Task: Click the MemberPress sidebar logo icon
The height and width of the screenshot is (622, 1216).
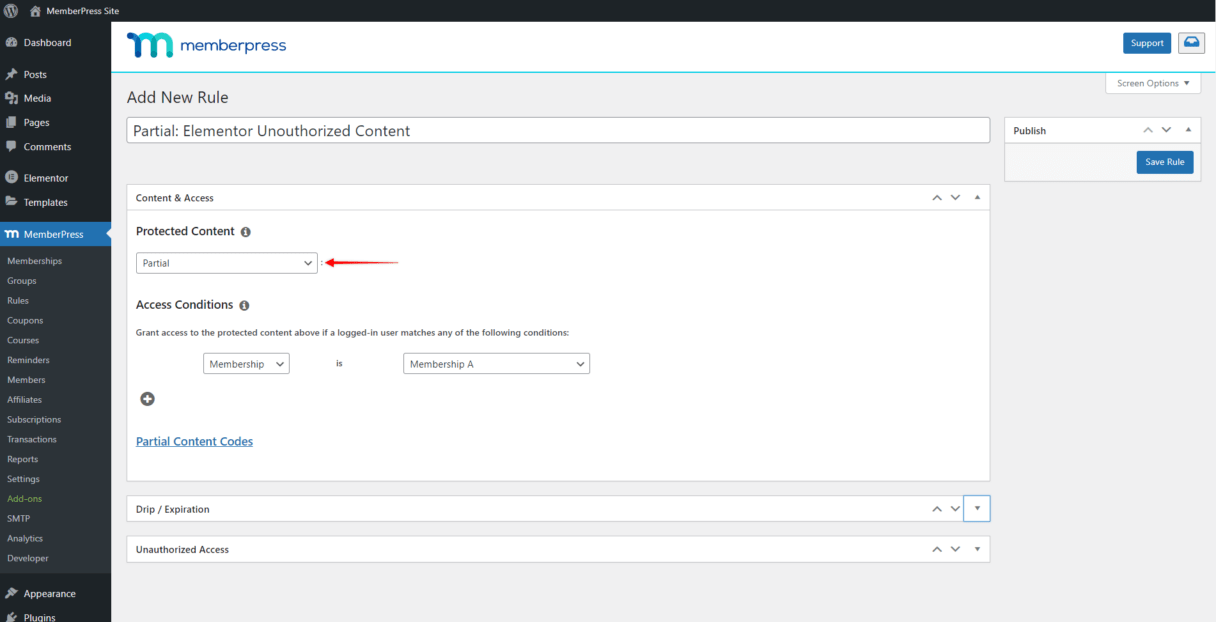Action: pyautogui.click(x=11, y=234)
